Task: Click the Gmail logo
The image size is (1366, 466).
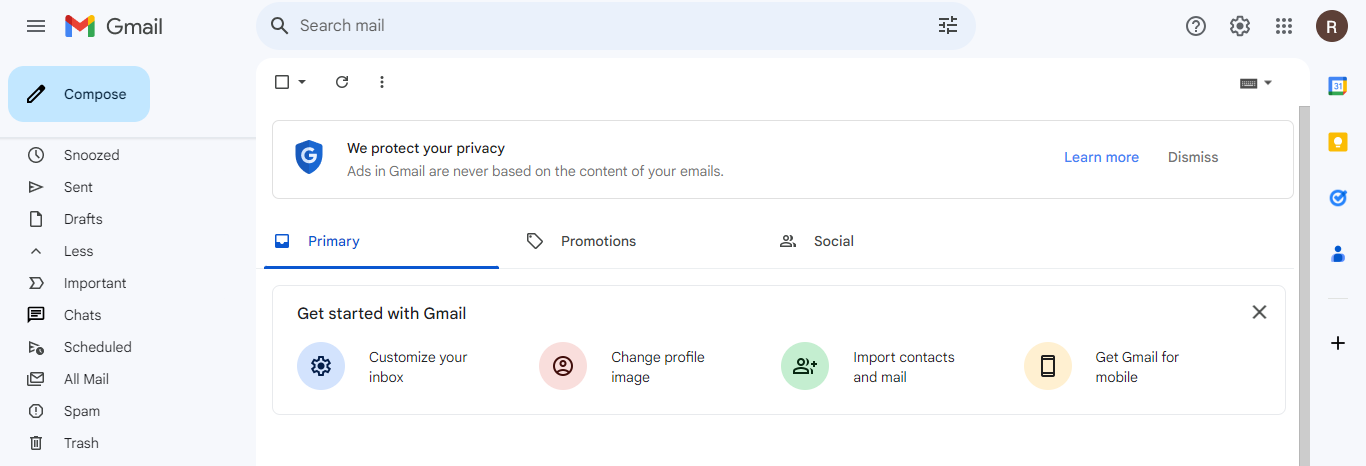Action: click(x=114, y=26)
